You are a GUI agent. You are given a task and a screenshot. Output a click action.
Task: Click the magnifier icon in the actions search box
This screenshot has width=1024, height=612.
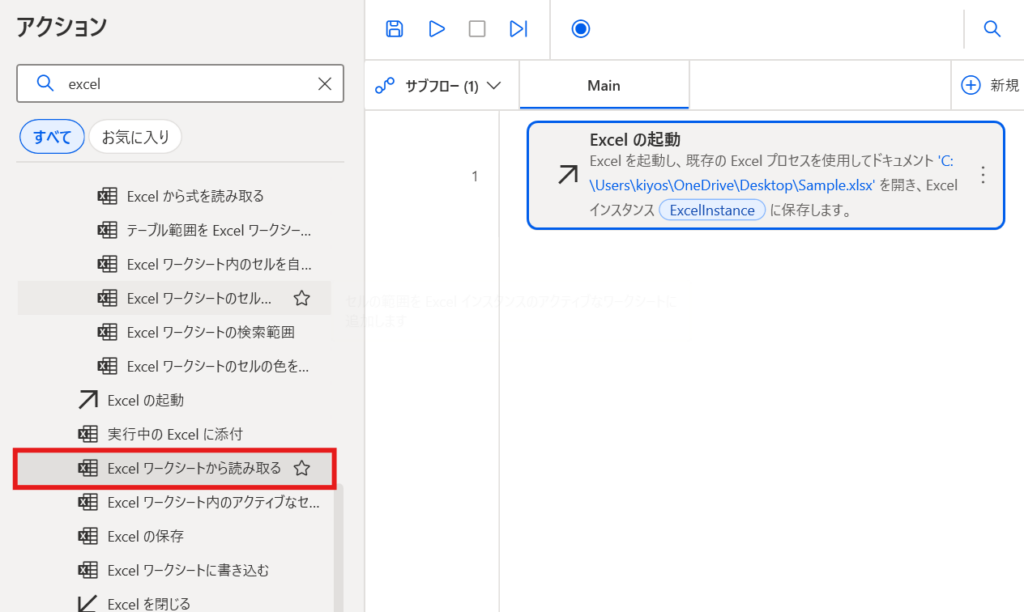pos(45,83)
